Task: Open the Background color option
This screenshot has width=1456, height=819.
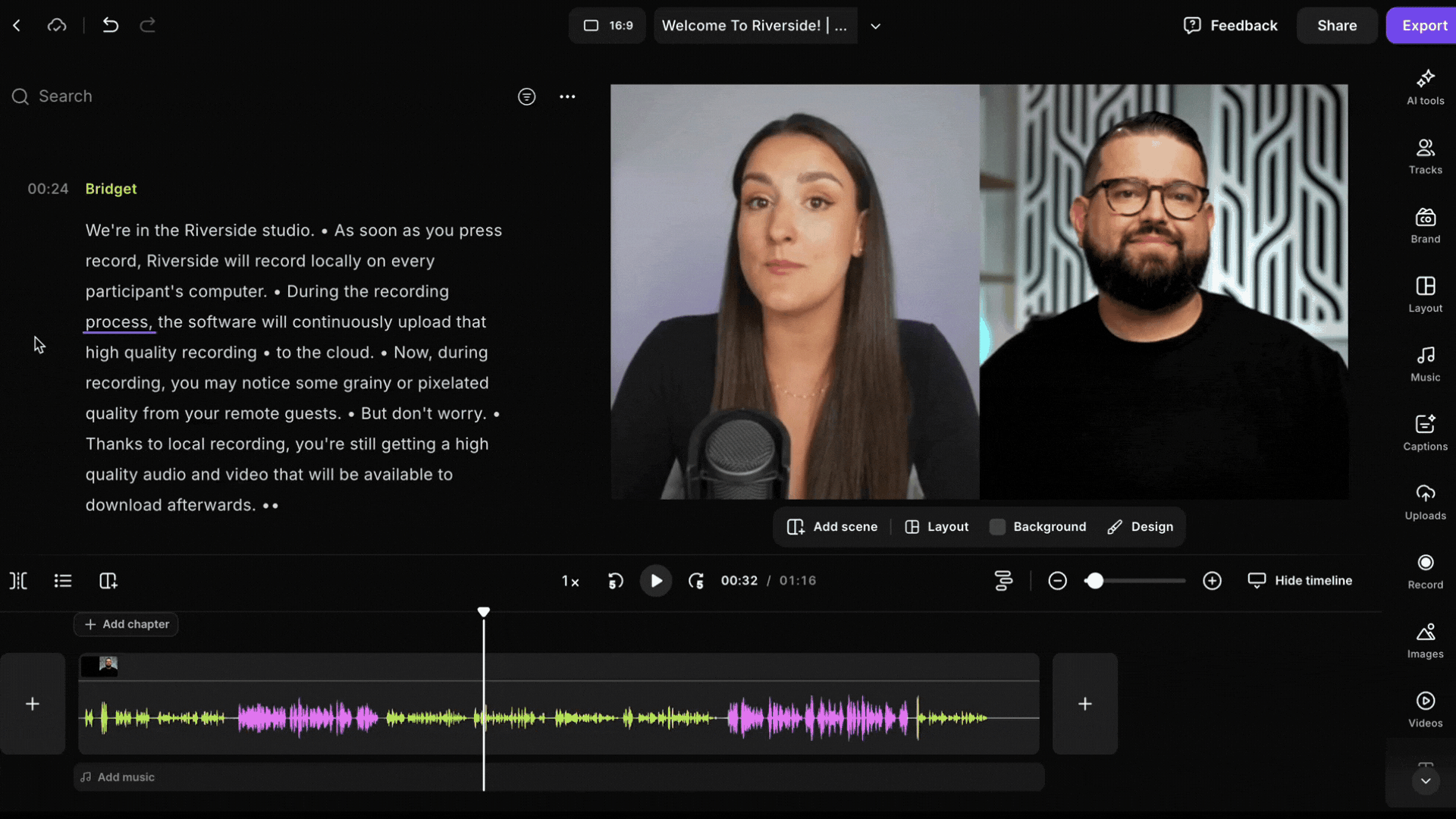Action: coord(1038,527)
